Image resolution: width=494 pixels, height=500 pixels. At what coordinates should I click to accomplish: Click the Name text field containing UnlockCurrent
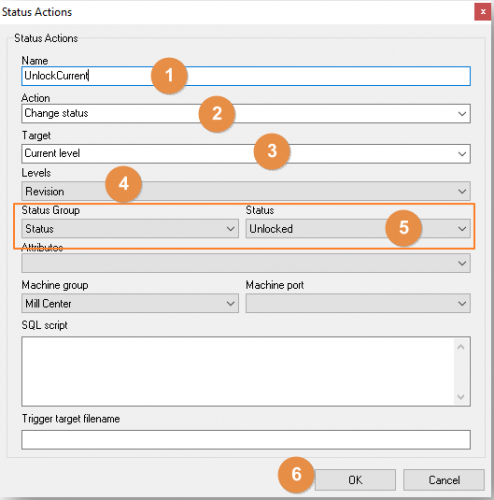246,76
